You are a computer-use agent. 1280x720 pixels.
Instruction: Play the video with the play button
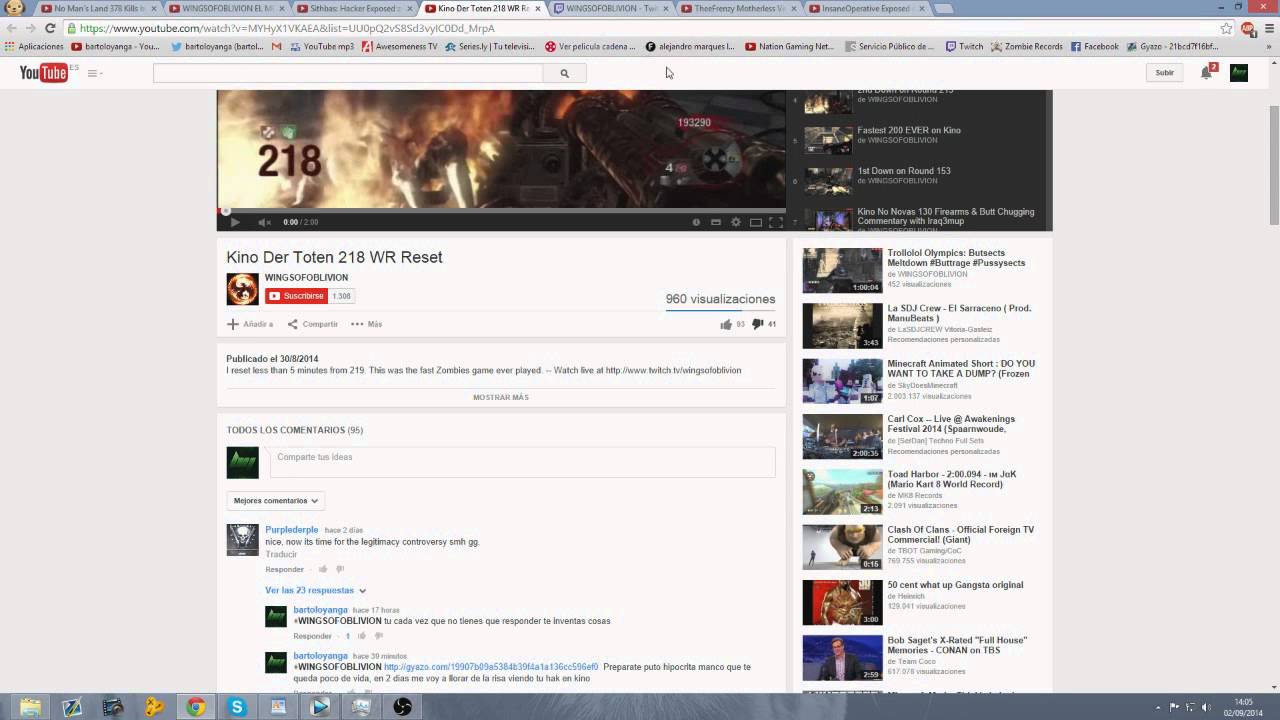[235, 222]
